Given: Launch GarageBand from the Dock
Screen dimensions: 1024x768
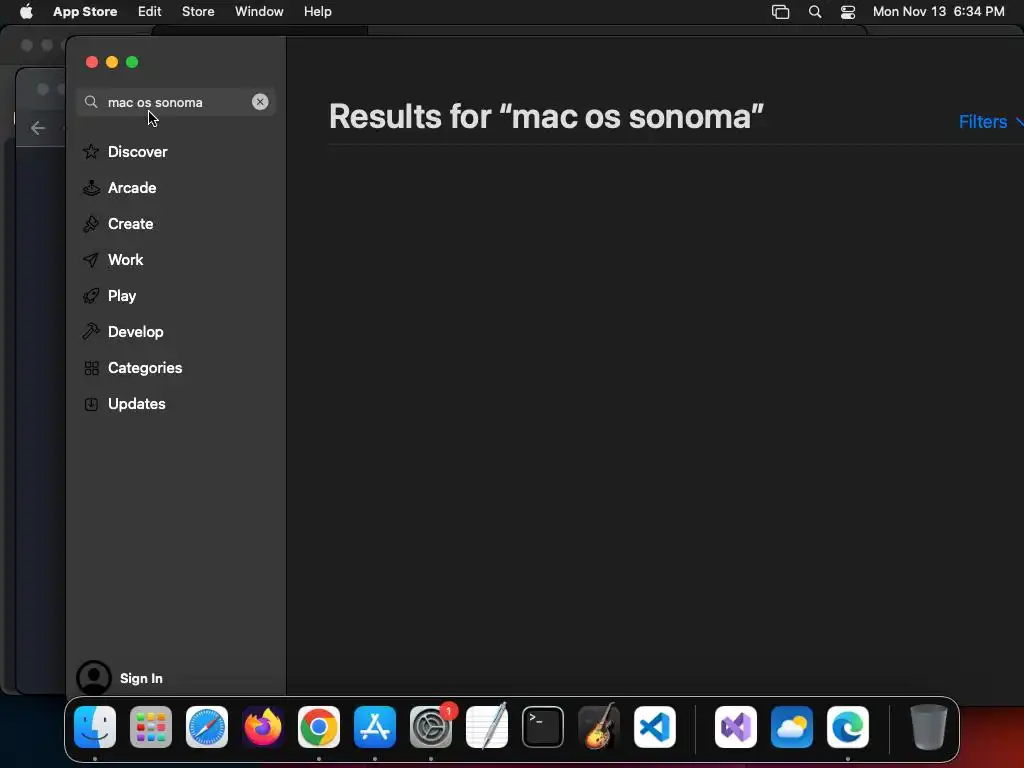Looking at the screenshot, I should (x=599, y=726).
